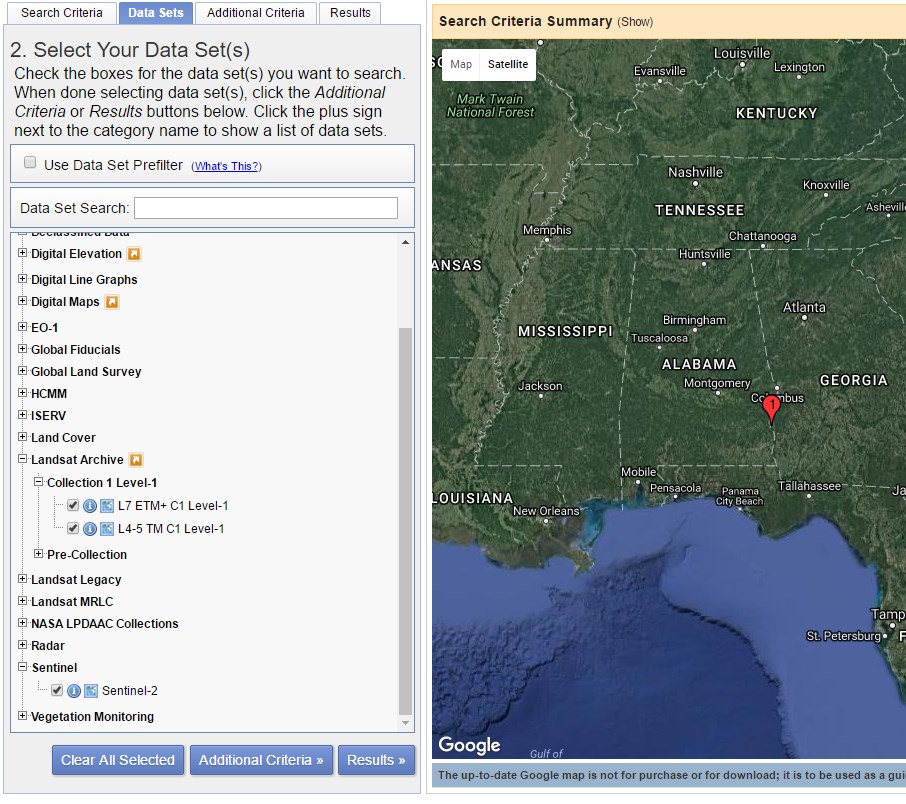
Task: Click data set list scrollbar thumb
Action: [x=406, y=521]
